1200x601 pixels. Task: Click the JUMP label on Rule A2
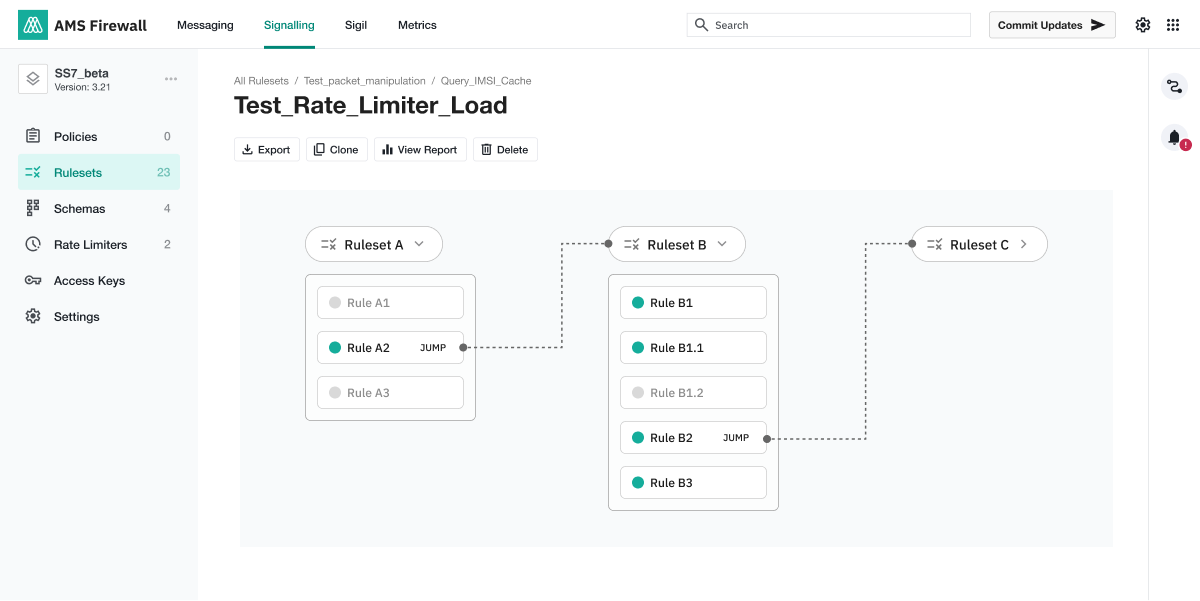click(x=433, y=348)
